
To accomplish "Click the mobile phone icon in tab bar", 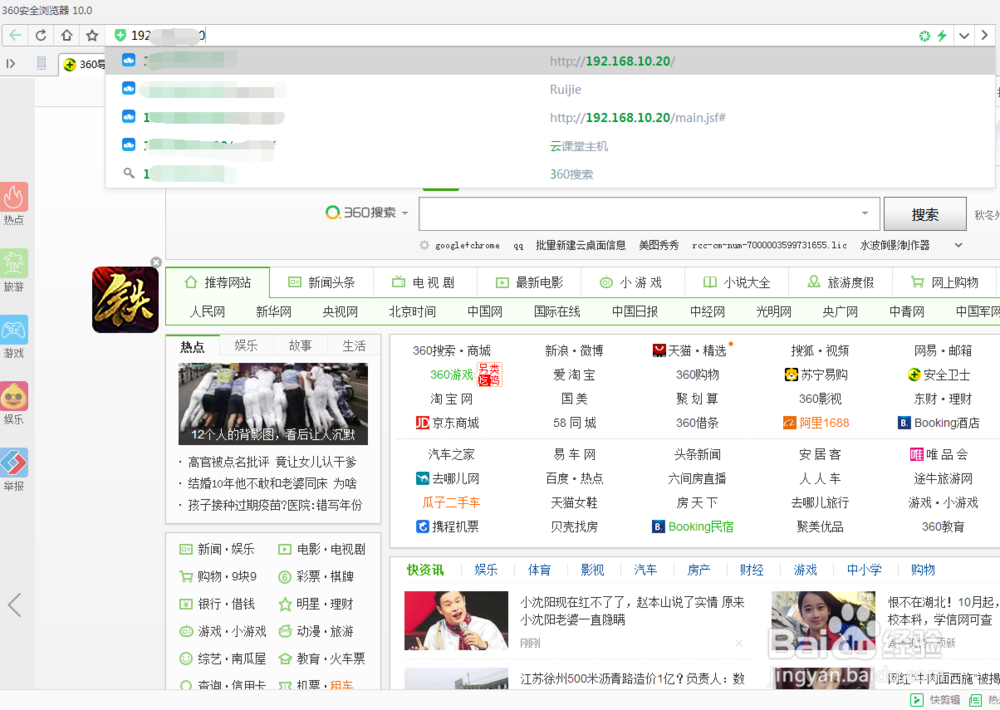I will [x=41, y=63].
